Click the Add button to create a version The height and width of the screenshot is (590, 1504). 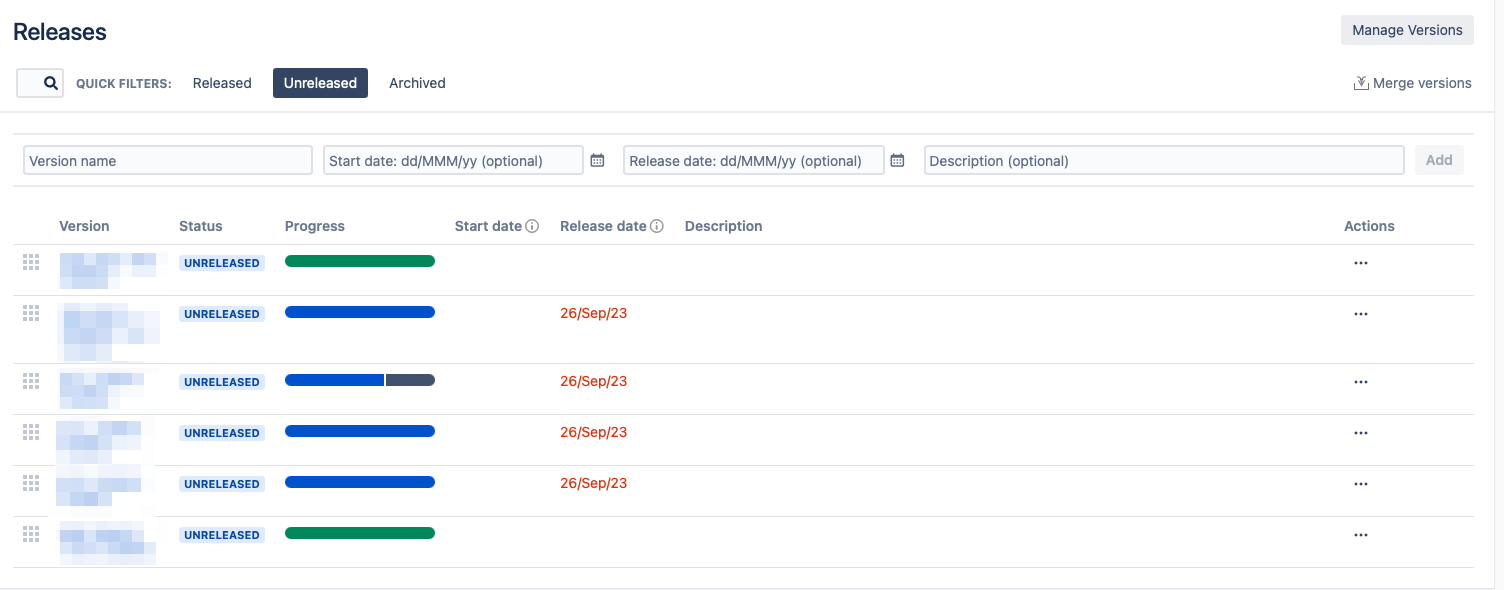[x=1439, y=160]
